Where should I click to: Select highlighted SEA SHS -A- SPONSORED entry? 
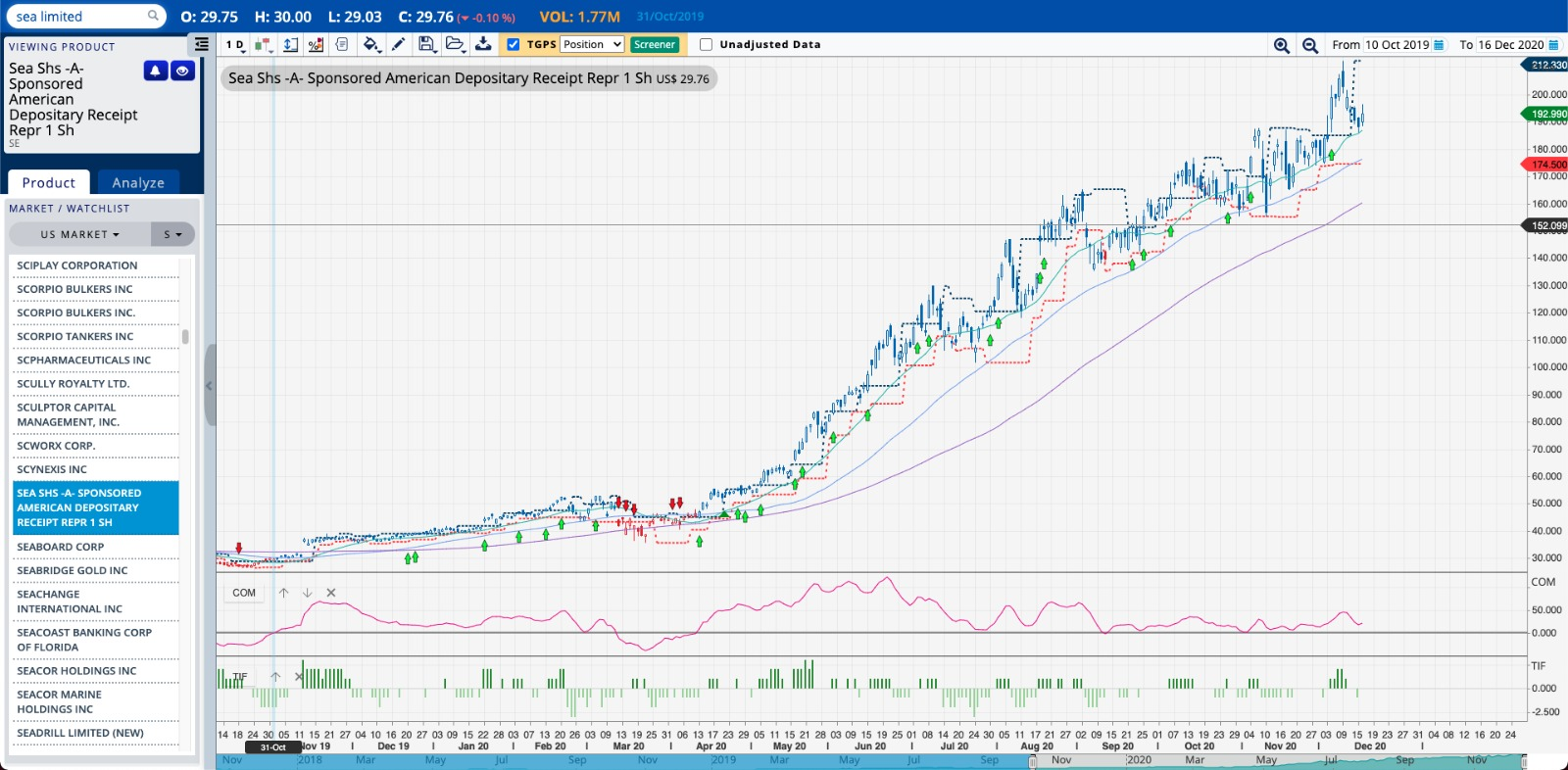tap(95, 507)
